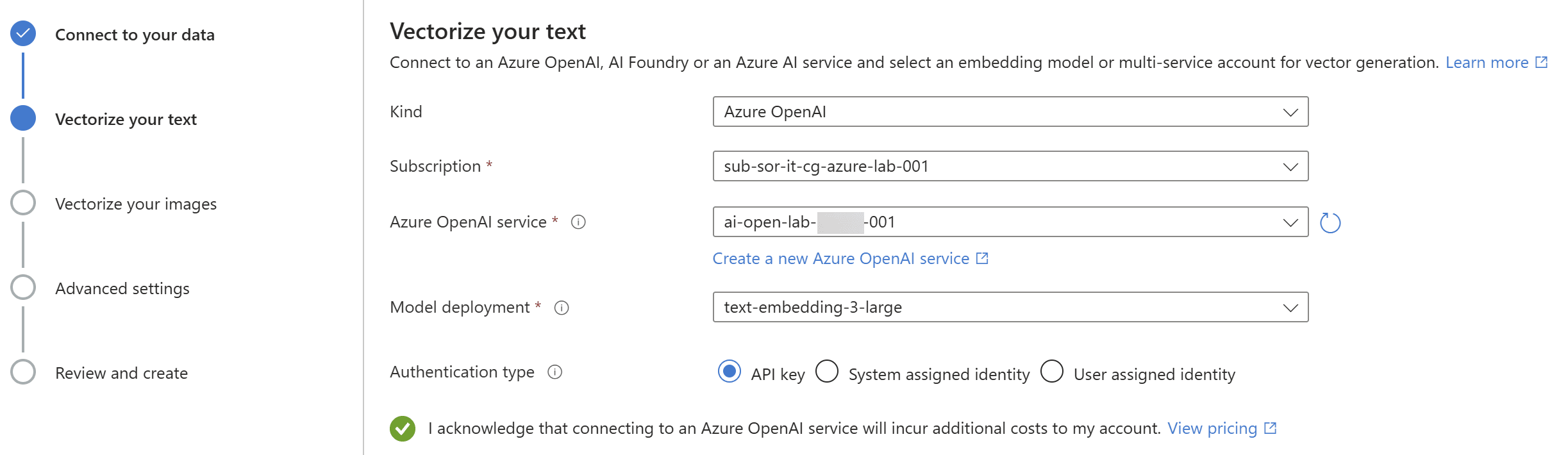Go to the Vectorize your images step
Viewport: 1568px width, 455px height.
pyautogui.click(x=136, y=204)
